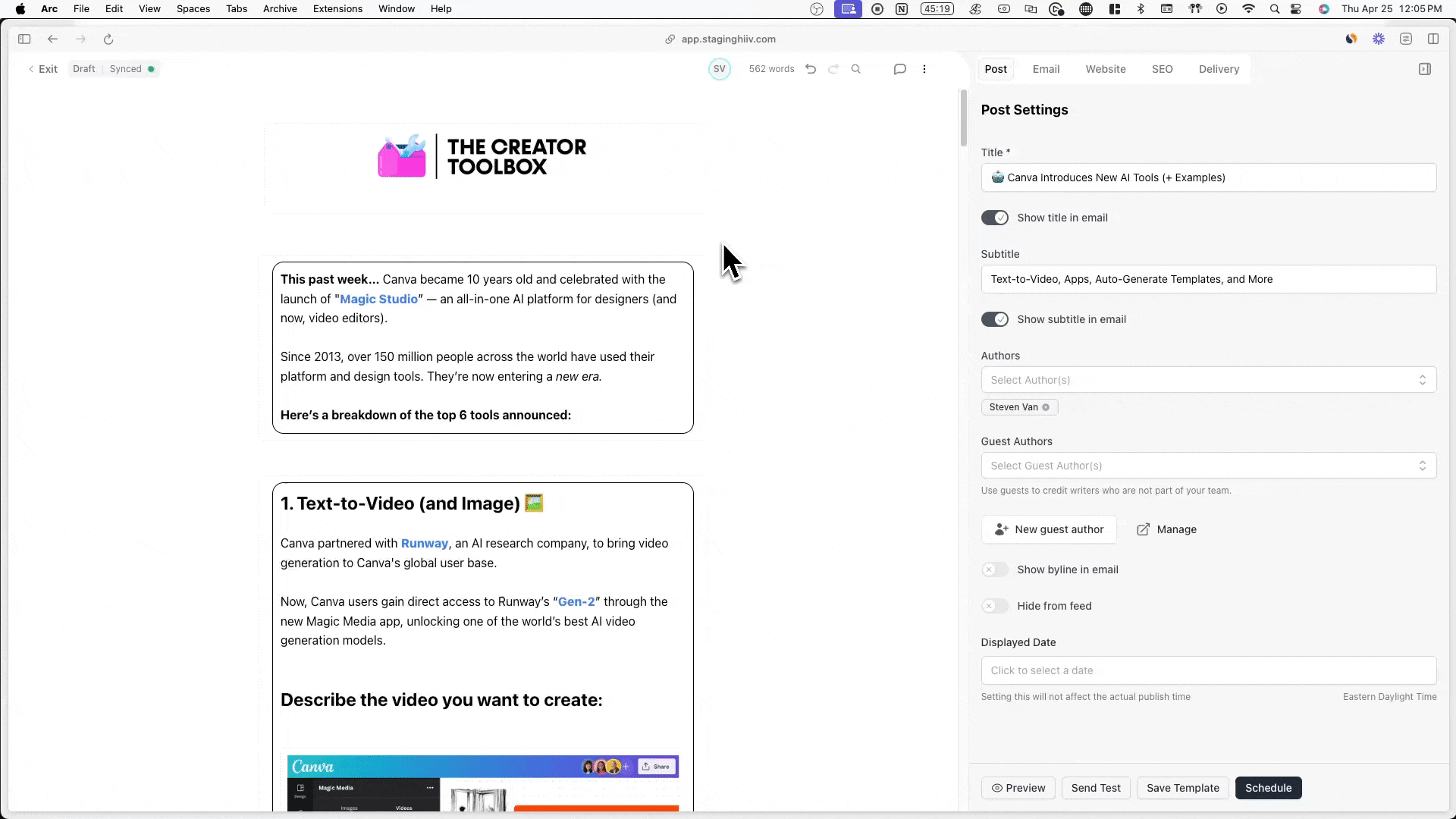Collapse the settings panel with the panel icon
The width and height of the screenshot is (1456, 819).
tap(1425, 69)
